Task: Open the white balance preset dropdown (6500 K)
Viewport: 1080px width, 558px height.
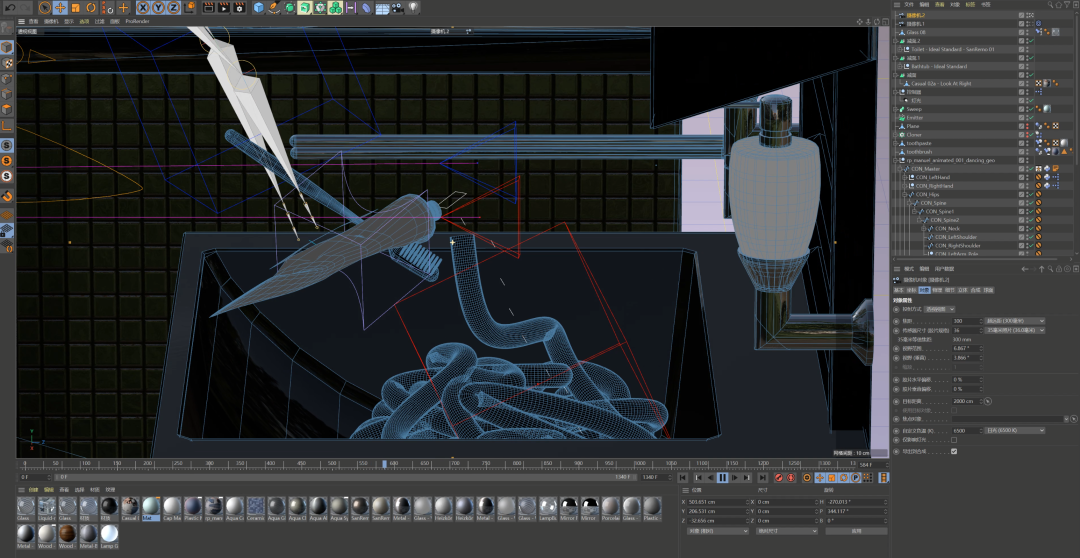Action: pyautogui.click(x=1013, y=430)
